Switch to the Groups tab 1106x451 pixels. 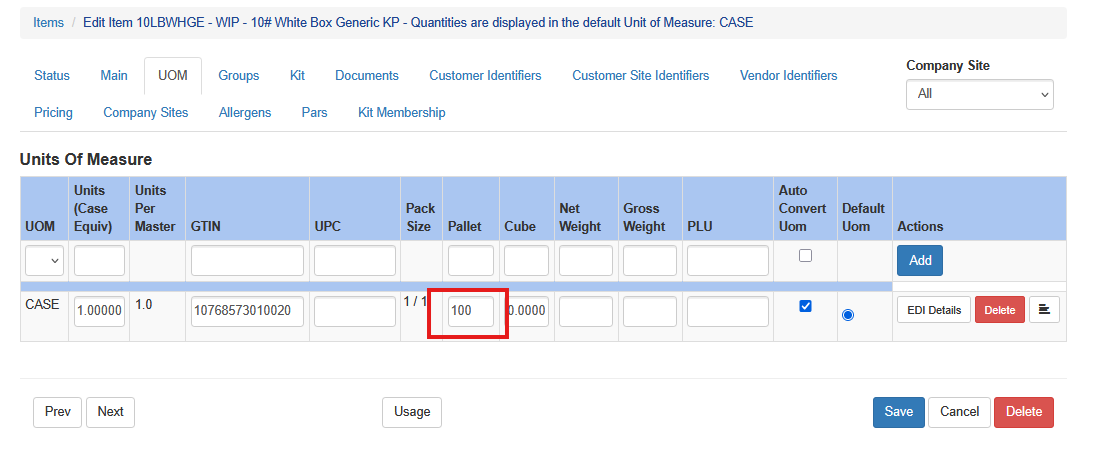(x=238, y=76)
